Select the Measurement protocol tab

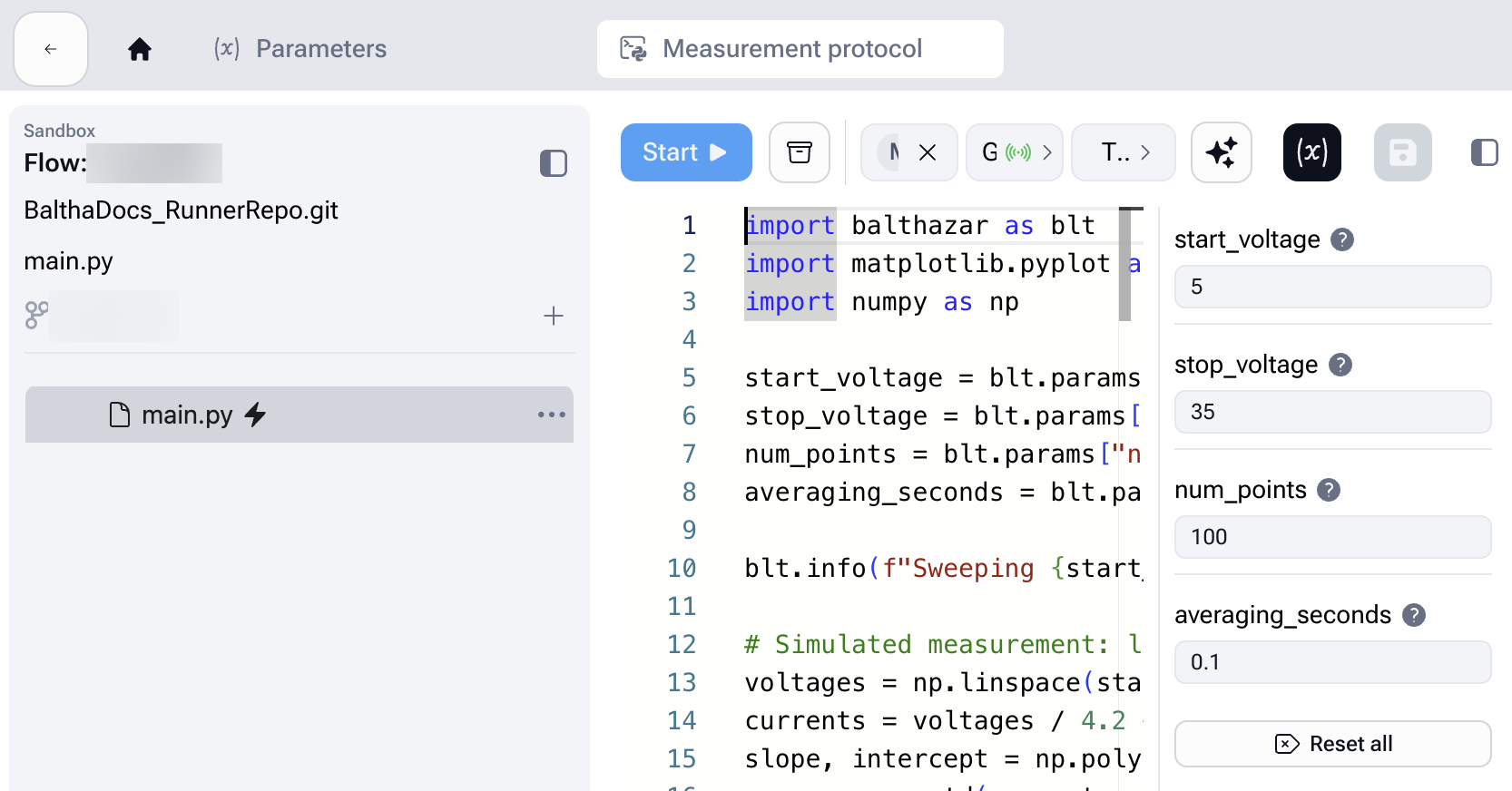pos(800,49)
